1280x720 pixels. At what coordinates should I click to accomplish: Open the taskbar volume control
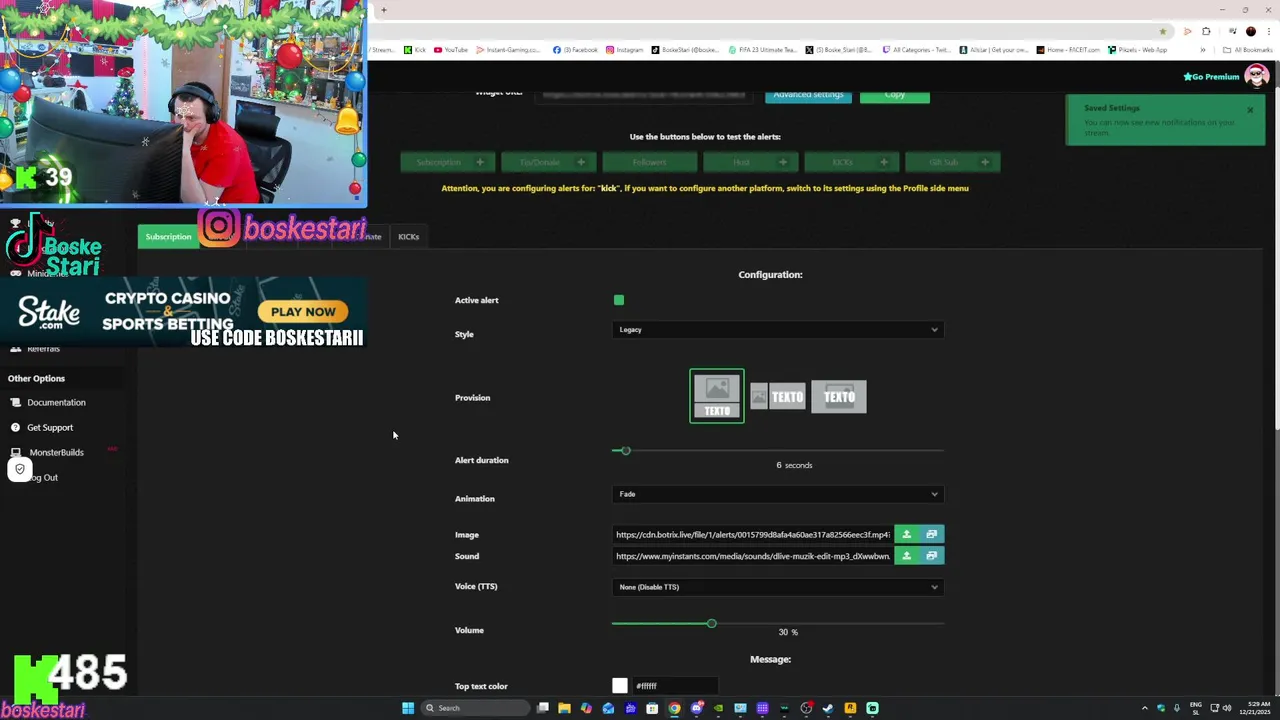1227,708
